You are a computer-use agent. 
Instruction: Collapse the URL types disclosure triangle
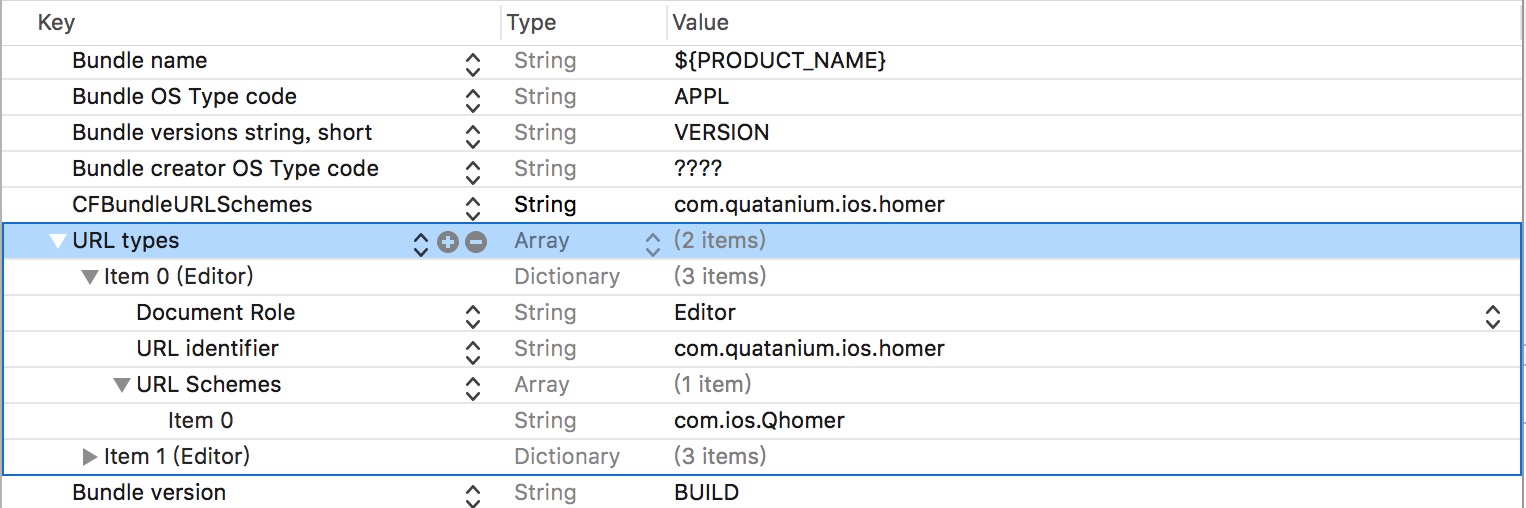tap(57, 241)
